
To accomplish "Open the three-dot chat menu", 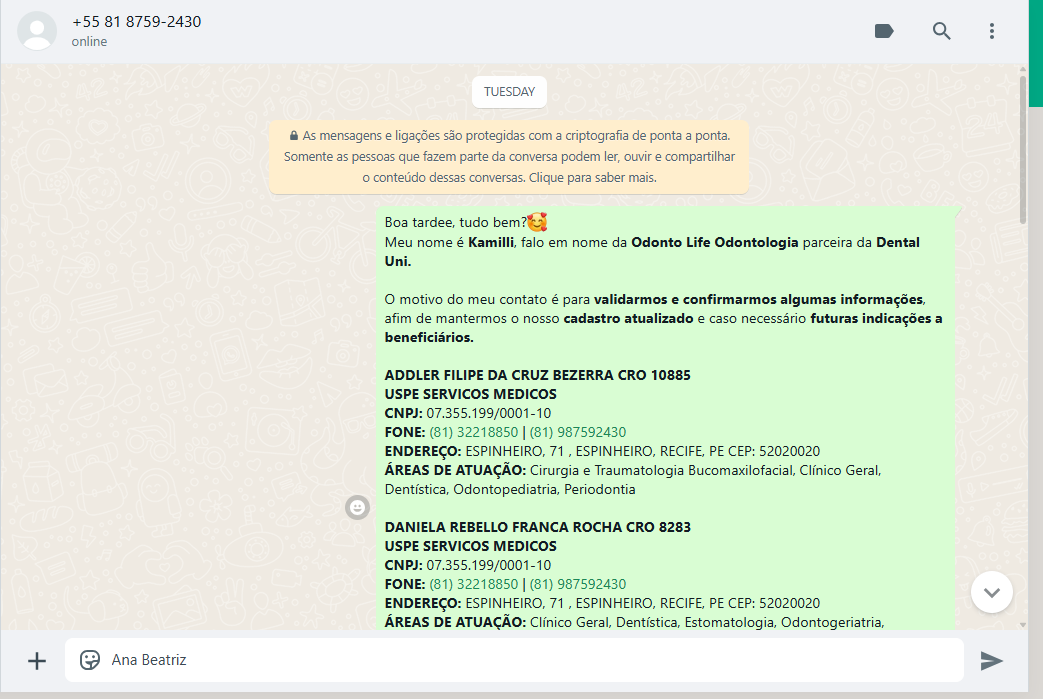I will click(x=991, y=31).
